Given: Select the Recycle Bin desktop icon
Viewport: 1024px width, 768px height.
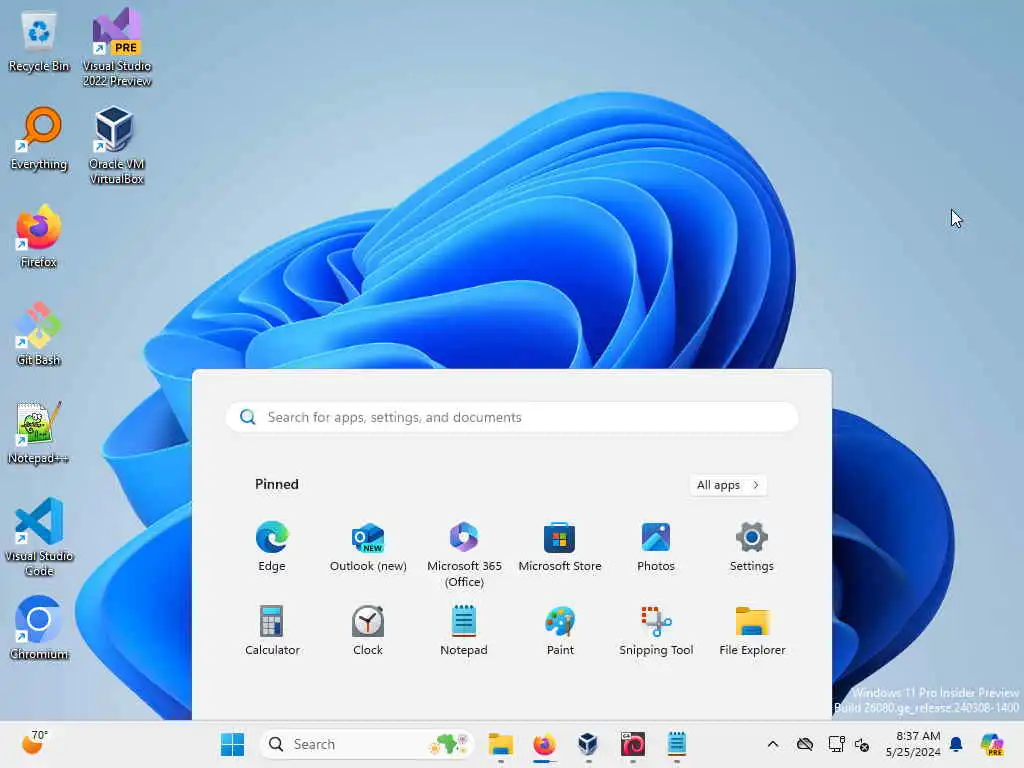Looking at the screenshot, I should 39,42.
